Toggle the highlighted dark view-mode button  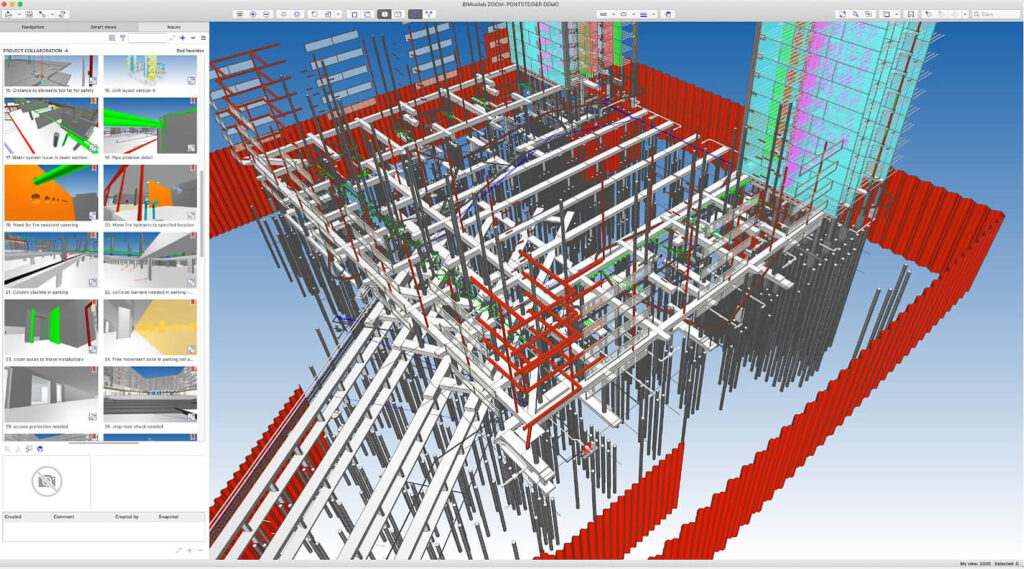coord(385,14)
